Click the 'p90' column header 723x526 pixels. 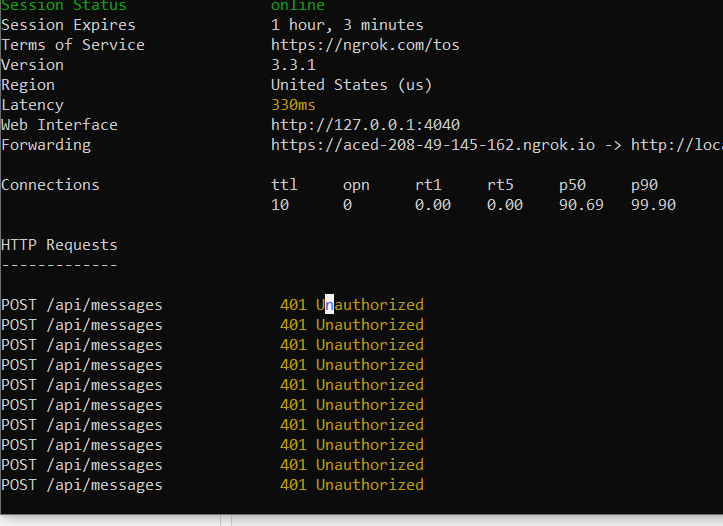pyautogui.click(x=644, y=186)
